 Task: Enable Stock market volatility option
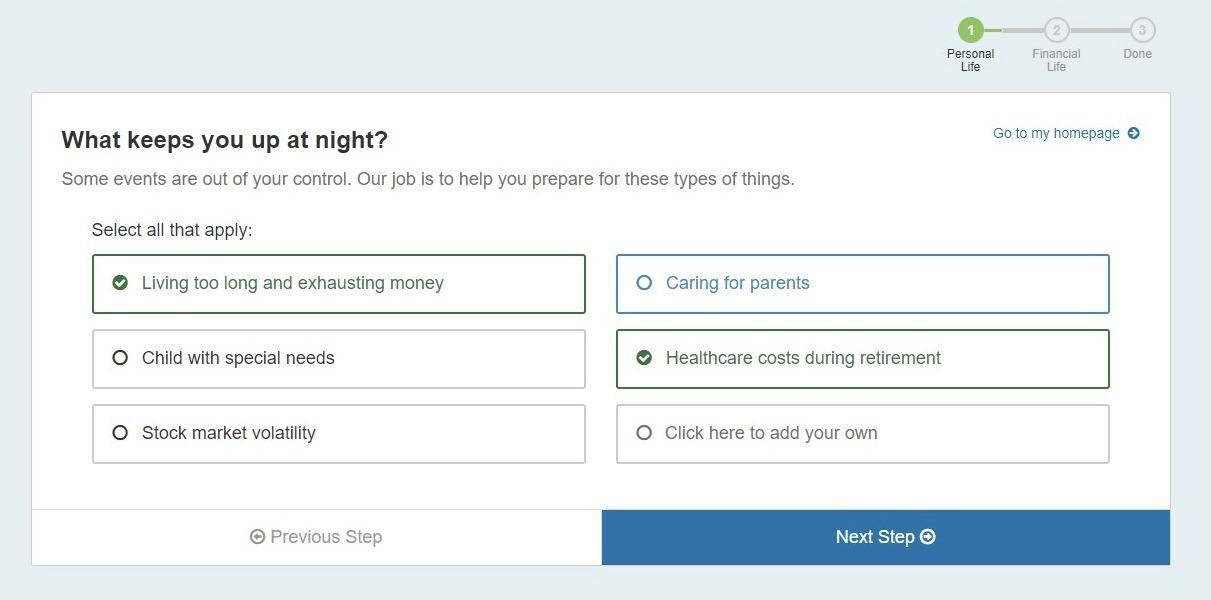click(338, 434)
